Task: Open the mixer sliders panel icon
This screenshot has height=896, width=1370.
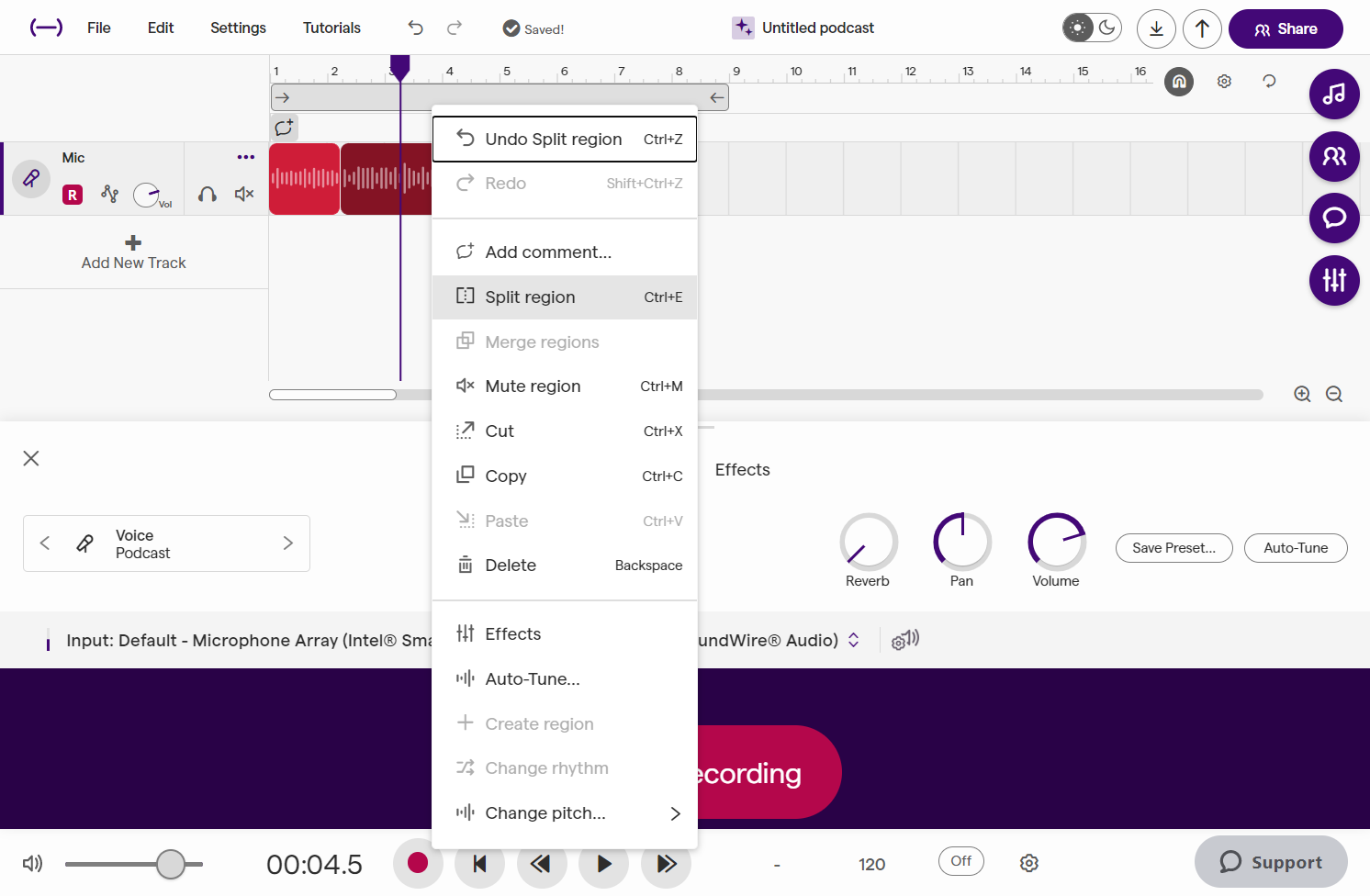Action: pos(1334,280)
